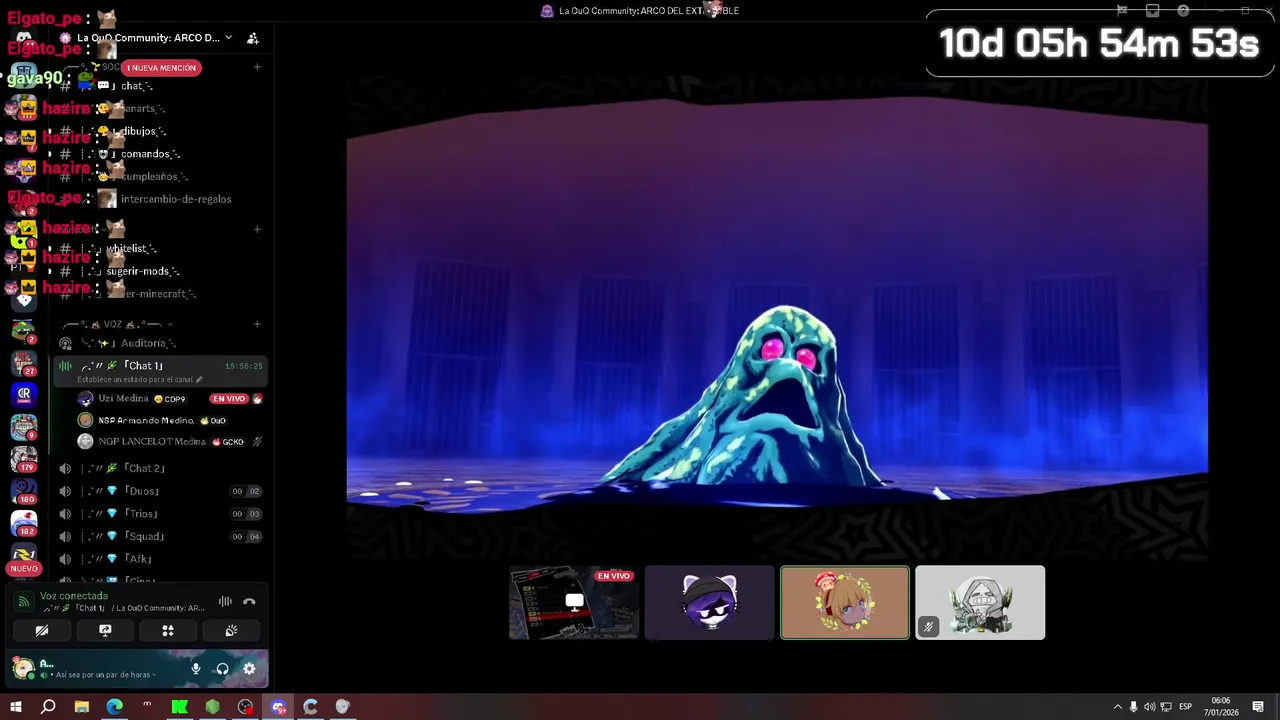The height and width of the screenshot is (720, 1280).
Task: Open the server icon with 27 badge
Action: click(24, 361)
